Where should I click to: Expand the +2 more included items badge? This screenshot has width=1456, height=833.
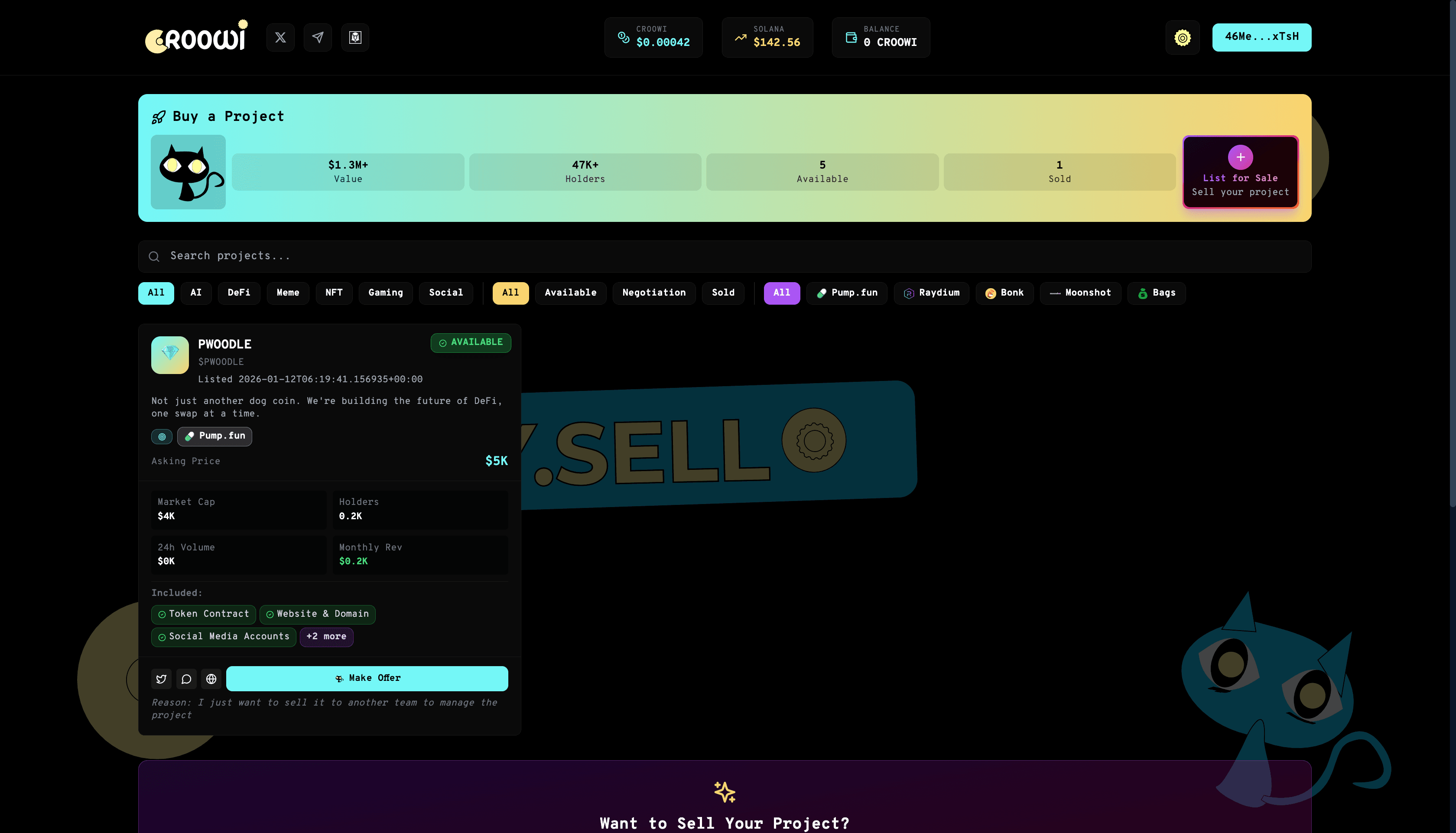[327, 637]
